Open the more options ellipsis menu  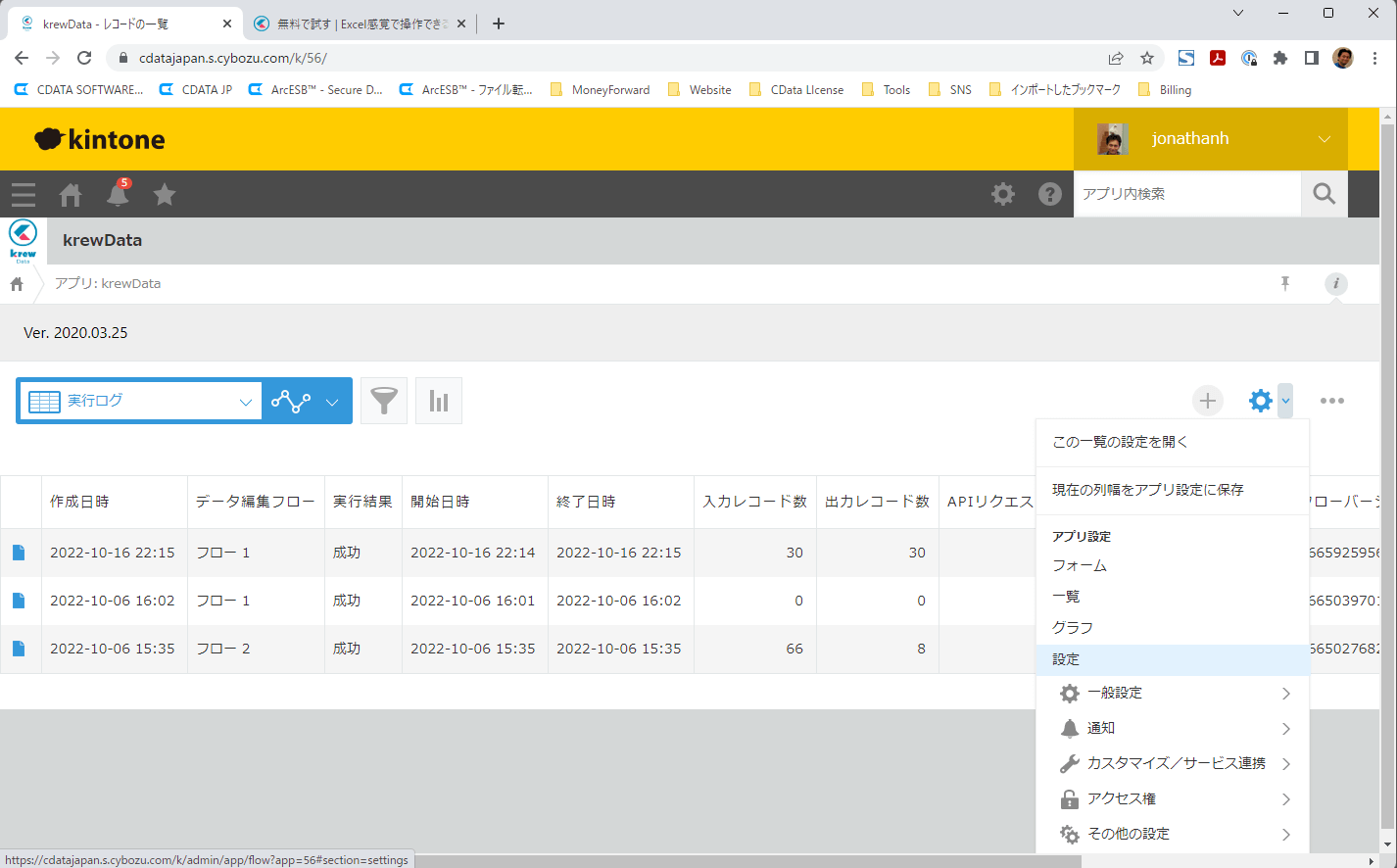pos(1332,401)
